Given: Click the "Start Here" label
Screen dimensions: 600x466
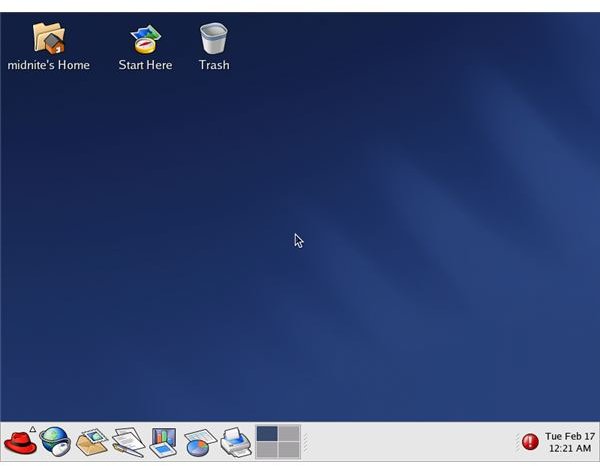Looking at the screenshot, I should [145, 65].
